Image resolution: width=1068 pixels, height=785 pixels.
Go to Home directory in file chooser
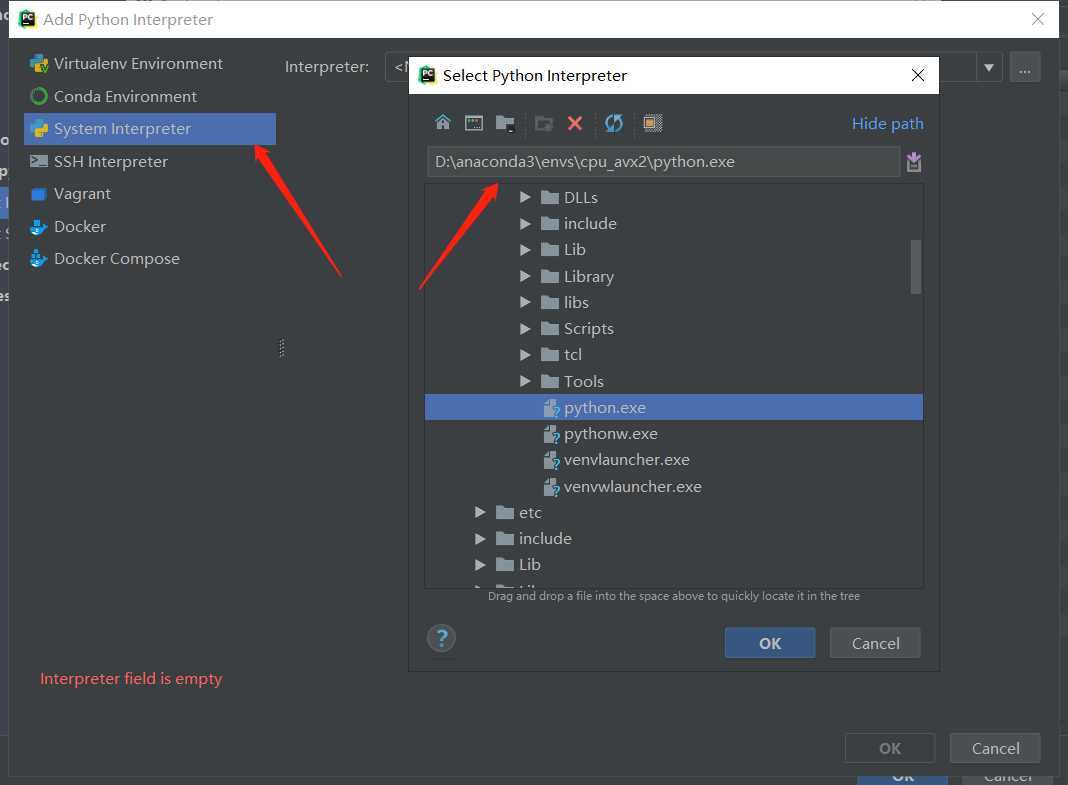click(x=443, y=123)
